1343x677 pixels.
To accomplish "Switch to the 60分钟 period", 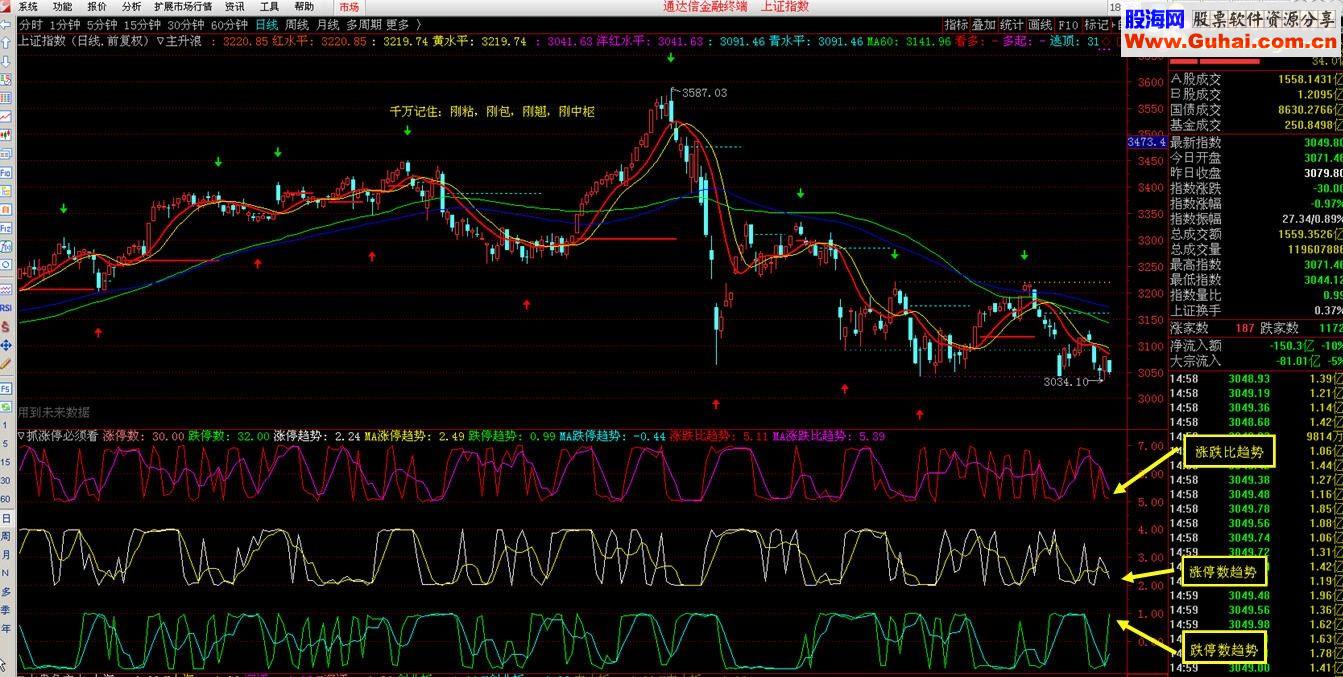I will click(x=229, y=25).
